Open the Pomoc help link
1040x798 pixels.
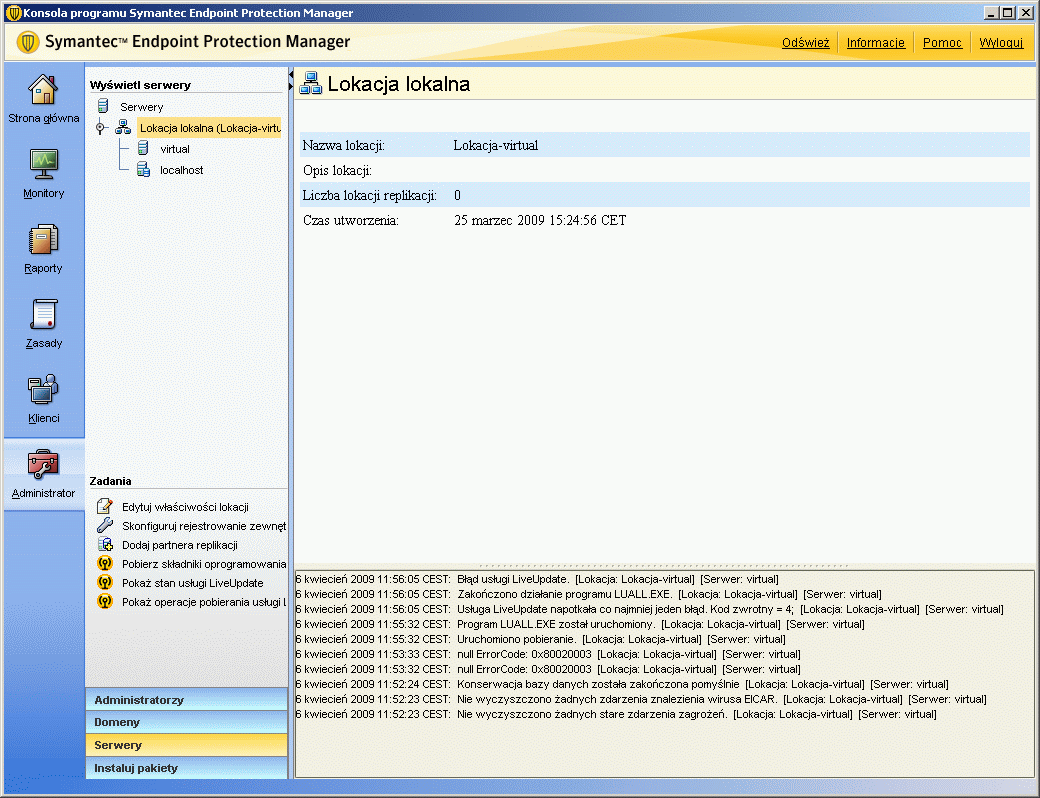(942, 42)
